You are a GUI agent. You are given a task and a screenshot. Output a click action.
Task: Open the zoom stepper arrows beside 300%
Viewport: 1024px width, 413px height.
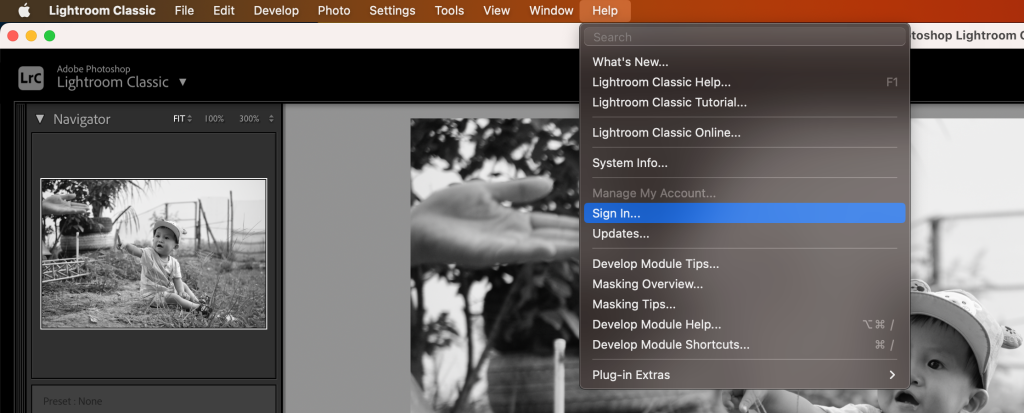(x=271, y=119)
